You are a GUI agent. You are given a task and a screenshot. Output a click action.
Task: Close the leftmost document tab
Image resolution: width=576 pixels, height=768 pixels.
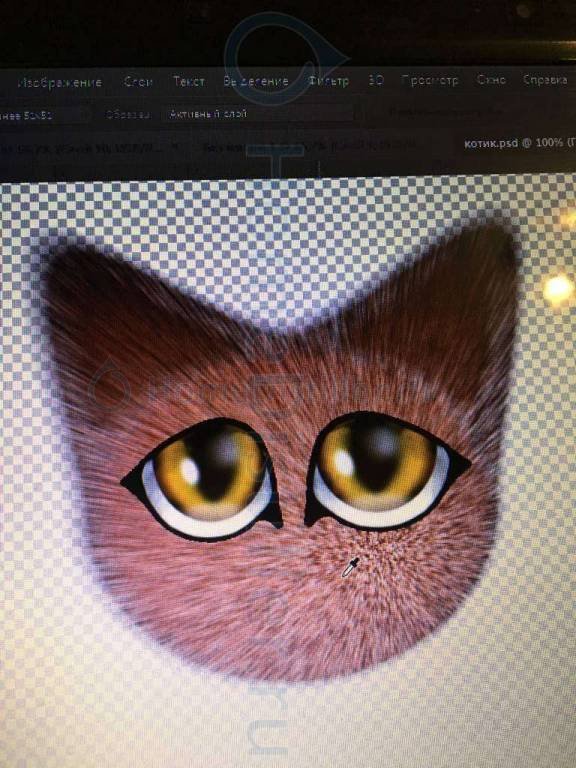point(176,147)
